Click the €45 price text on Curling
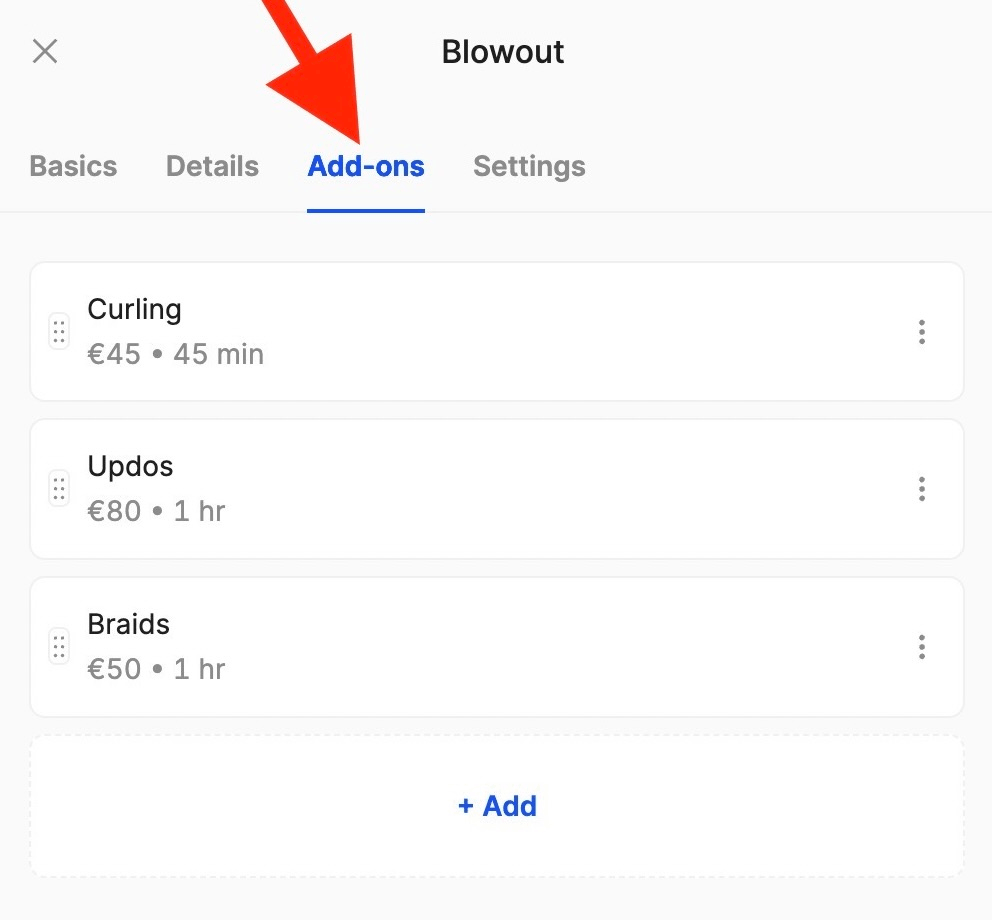 [114, 353]
